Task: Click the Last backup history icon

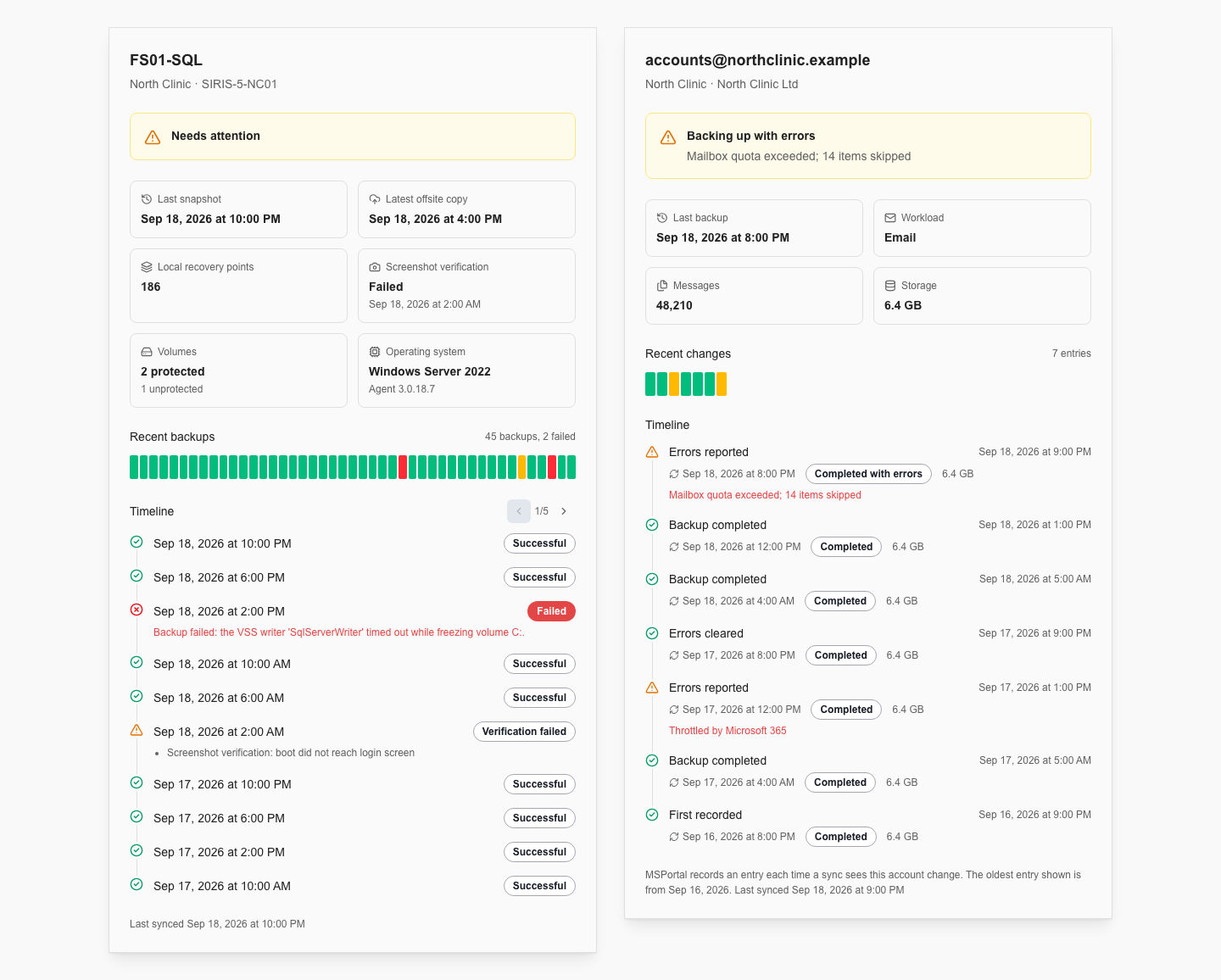Action: tap(662, 218)
